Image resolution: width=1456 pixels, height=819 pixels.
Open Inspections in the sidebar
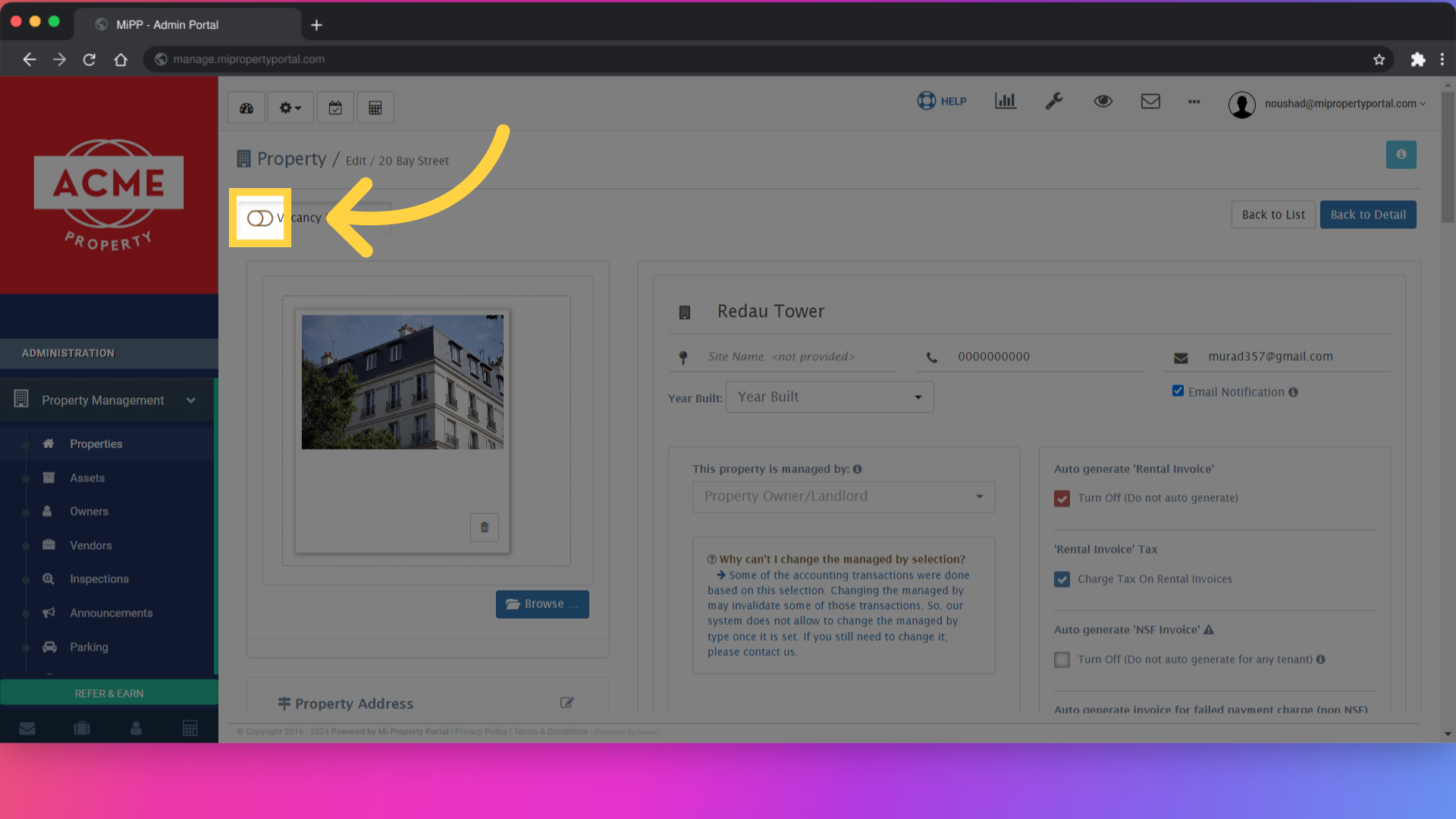pos(99,579)
